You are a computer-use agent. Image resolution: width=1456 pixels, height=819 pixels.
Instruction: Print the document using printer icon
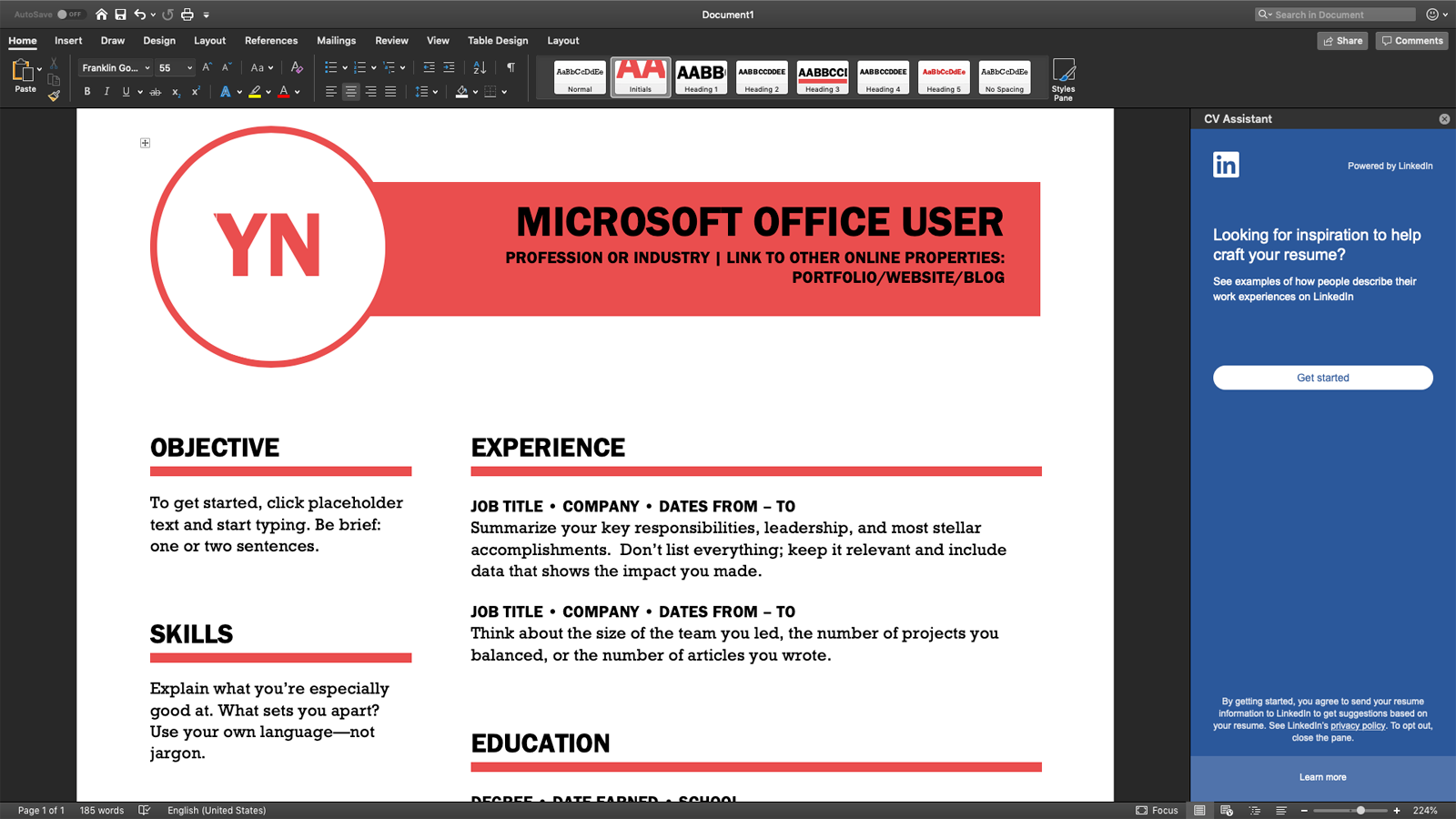(x=187, y=15)
